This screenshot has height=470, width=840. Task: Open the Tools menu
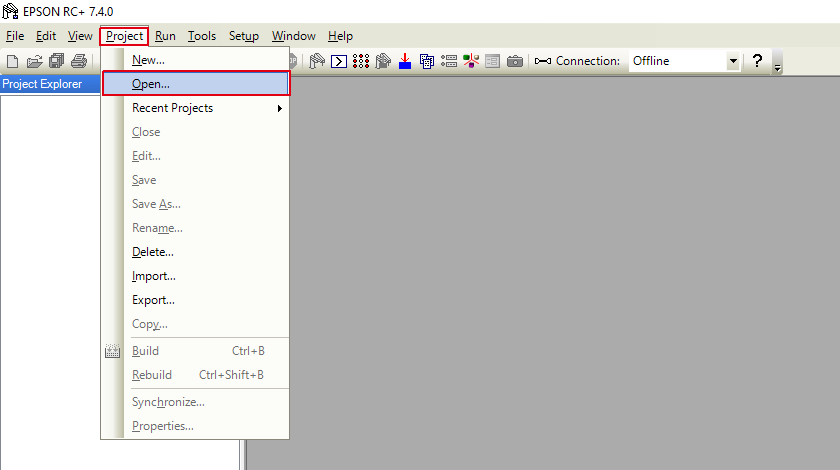[202, 36]
